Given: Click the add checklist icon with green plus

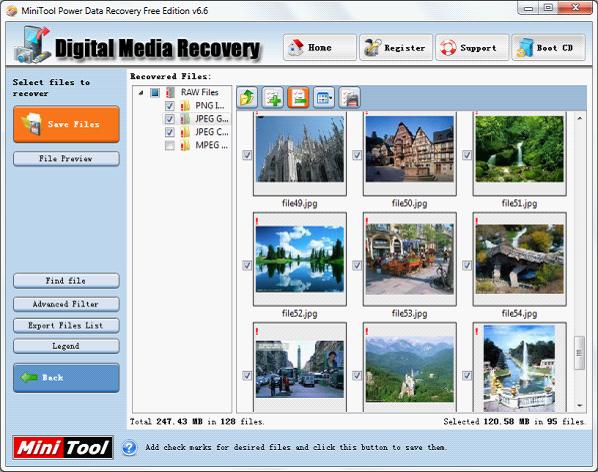Looking at the screenshot, I should [273, 97].
